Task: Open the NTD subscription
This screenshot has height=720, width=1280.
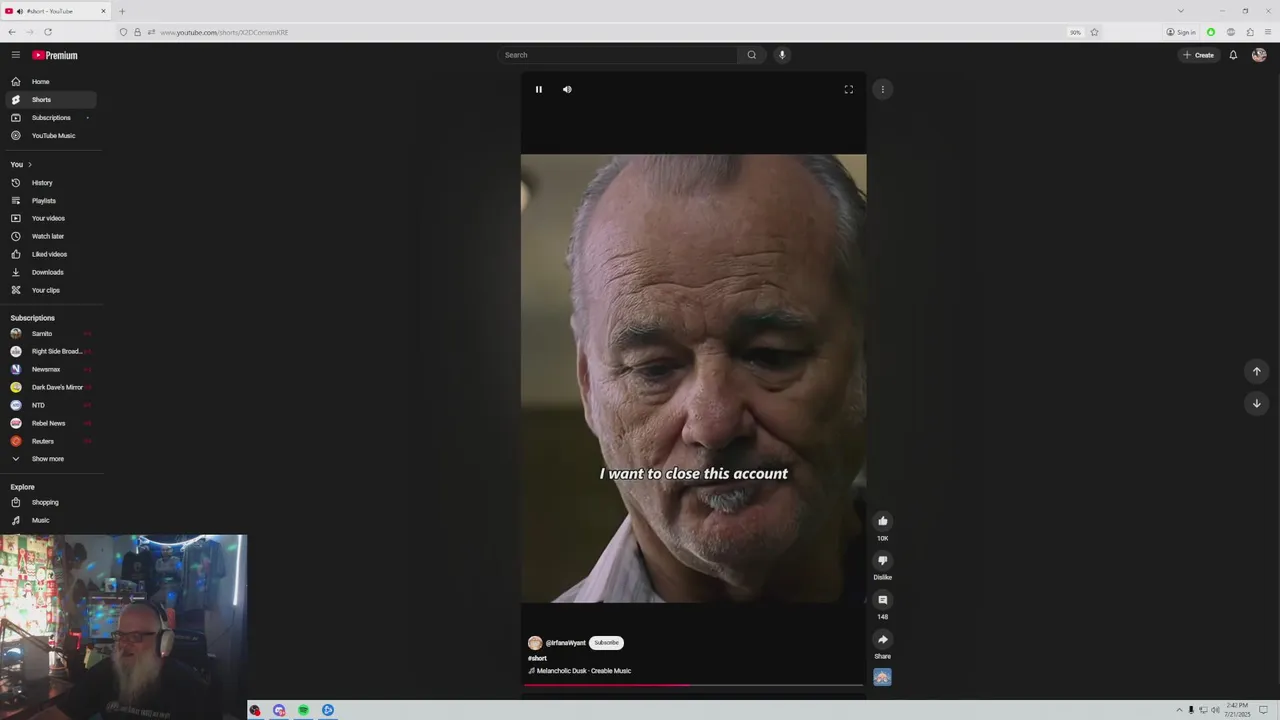Action: (50, 405)
